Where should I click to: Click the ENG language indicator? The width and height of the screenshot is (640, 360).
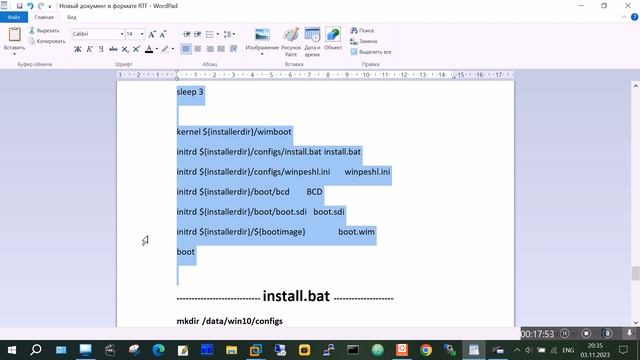point(568,350)
